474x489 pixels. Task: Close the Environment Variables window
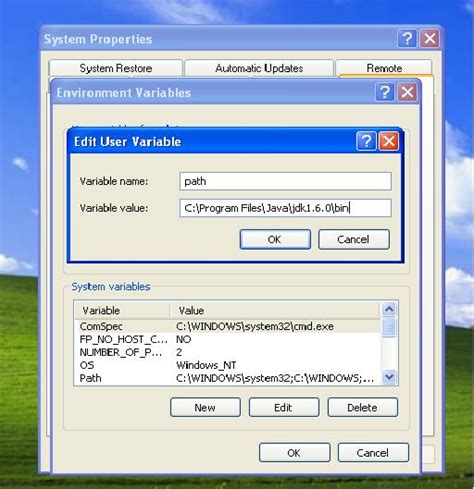click(407, 92)
